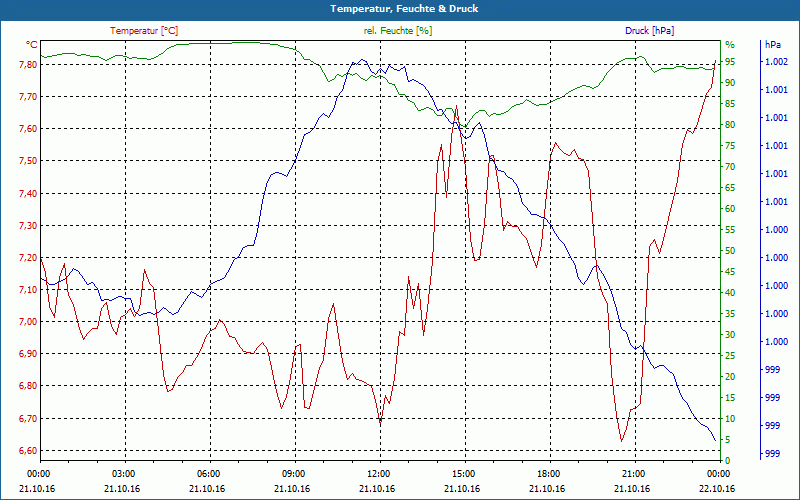This screenshot has height=500, width=800.
Task: Select the red 'Temperatur [°C]' legend label
Action: (144, 31)
